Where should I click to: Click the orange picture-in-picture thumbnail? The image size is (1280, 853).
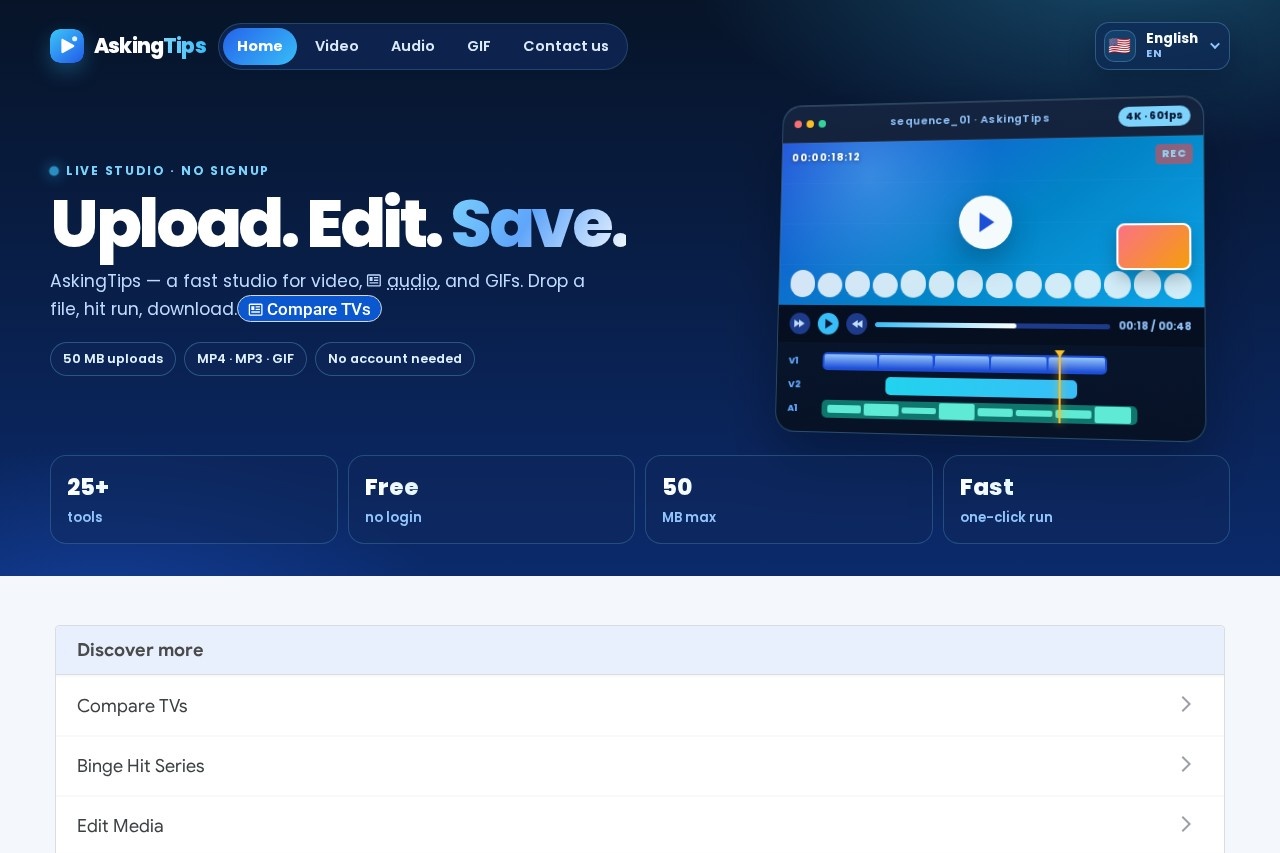tap(1153, 246)
